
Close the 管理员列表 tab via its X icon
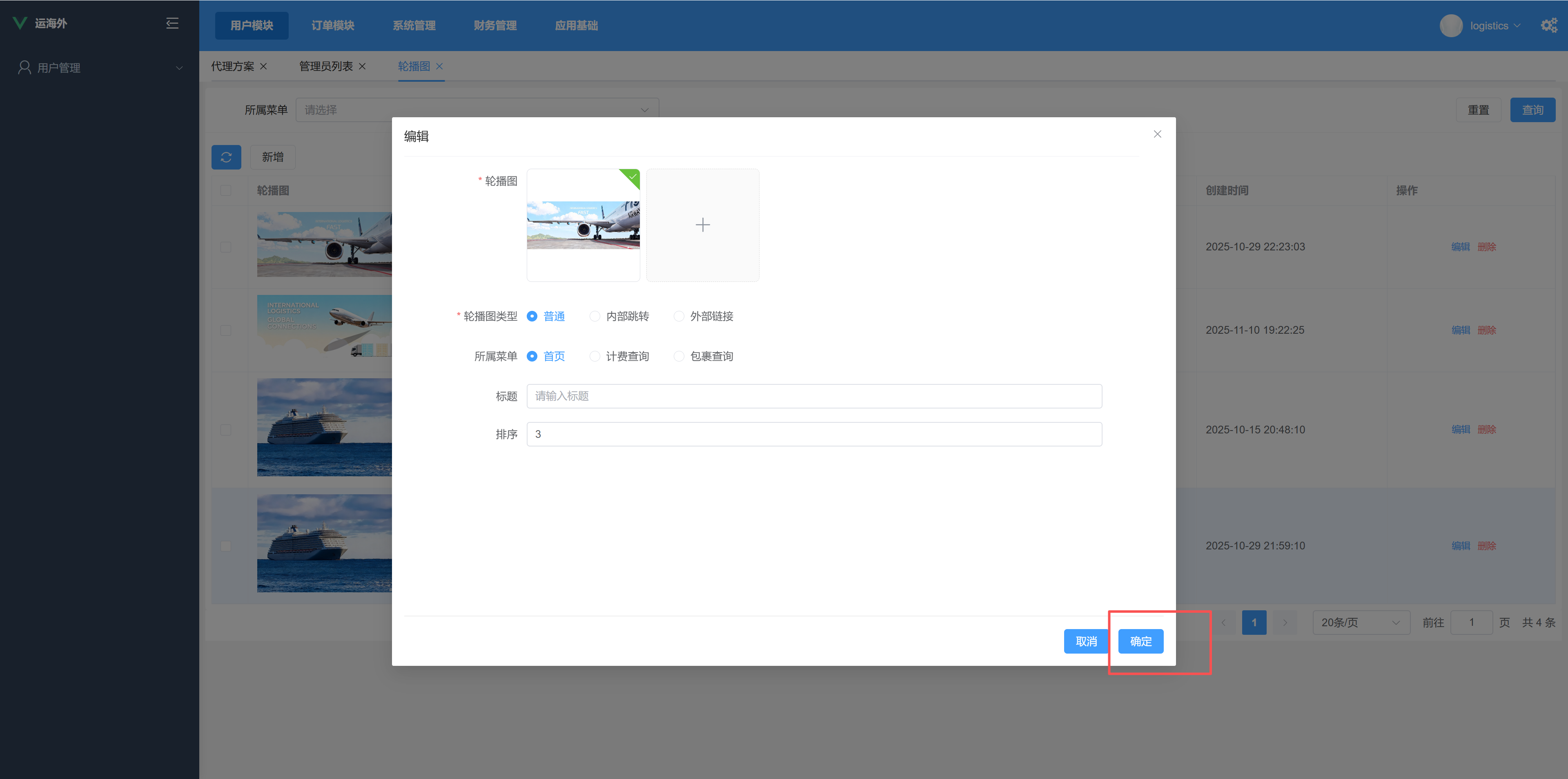coord(362,67)
